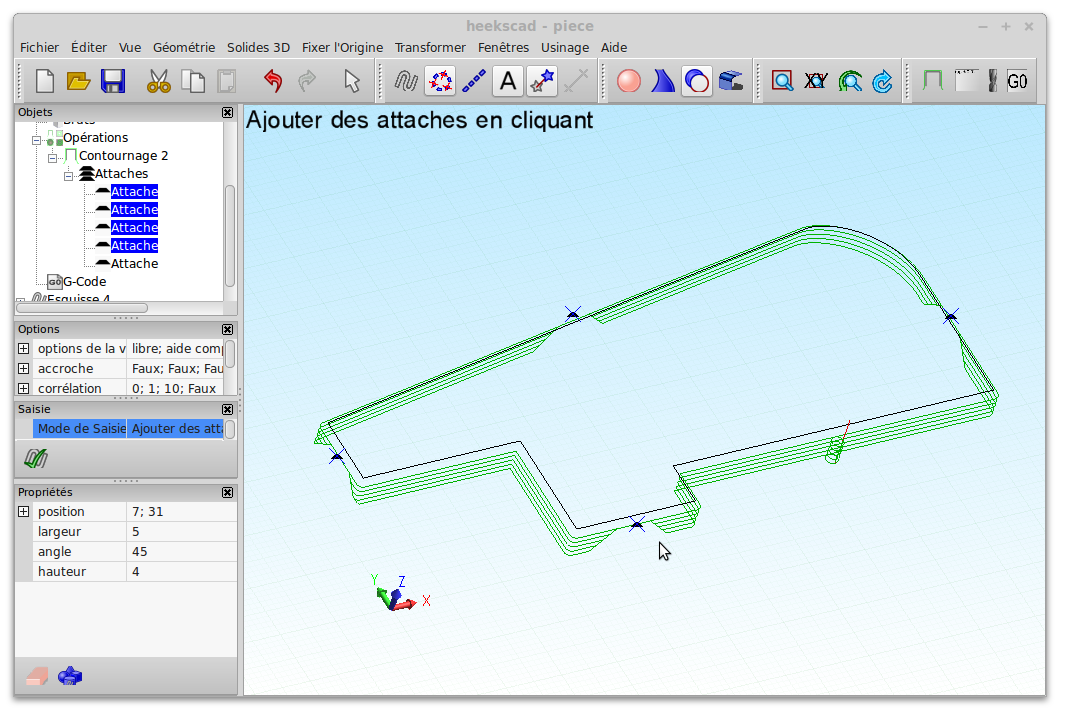1068x711 pixels.
Task: Expand the 'accroche' options row
Action: coord(24,368)
